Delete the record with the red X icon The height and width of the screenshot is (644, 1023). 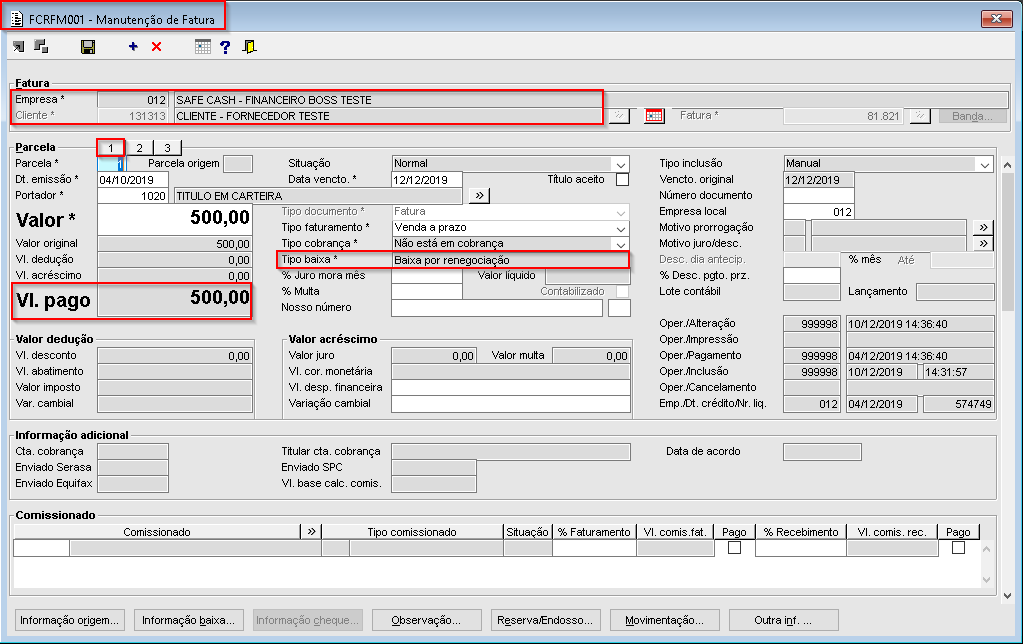[x=157, y=46]
